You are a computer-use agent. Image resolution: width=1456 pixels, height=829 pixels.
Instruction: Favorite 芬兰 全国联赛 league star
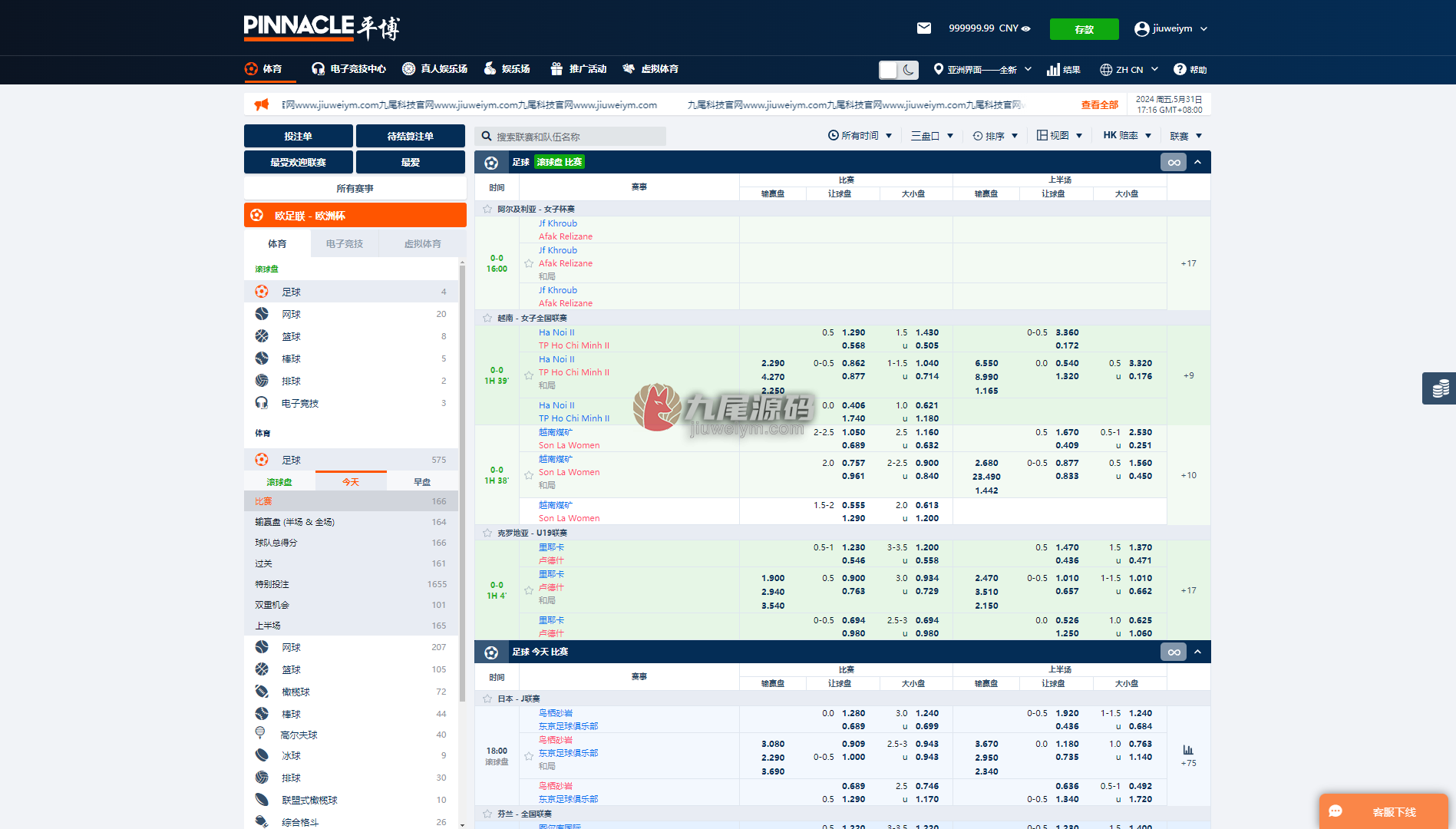(487, 814)
